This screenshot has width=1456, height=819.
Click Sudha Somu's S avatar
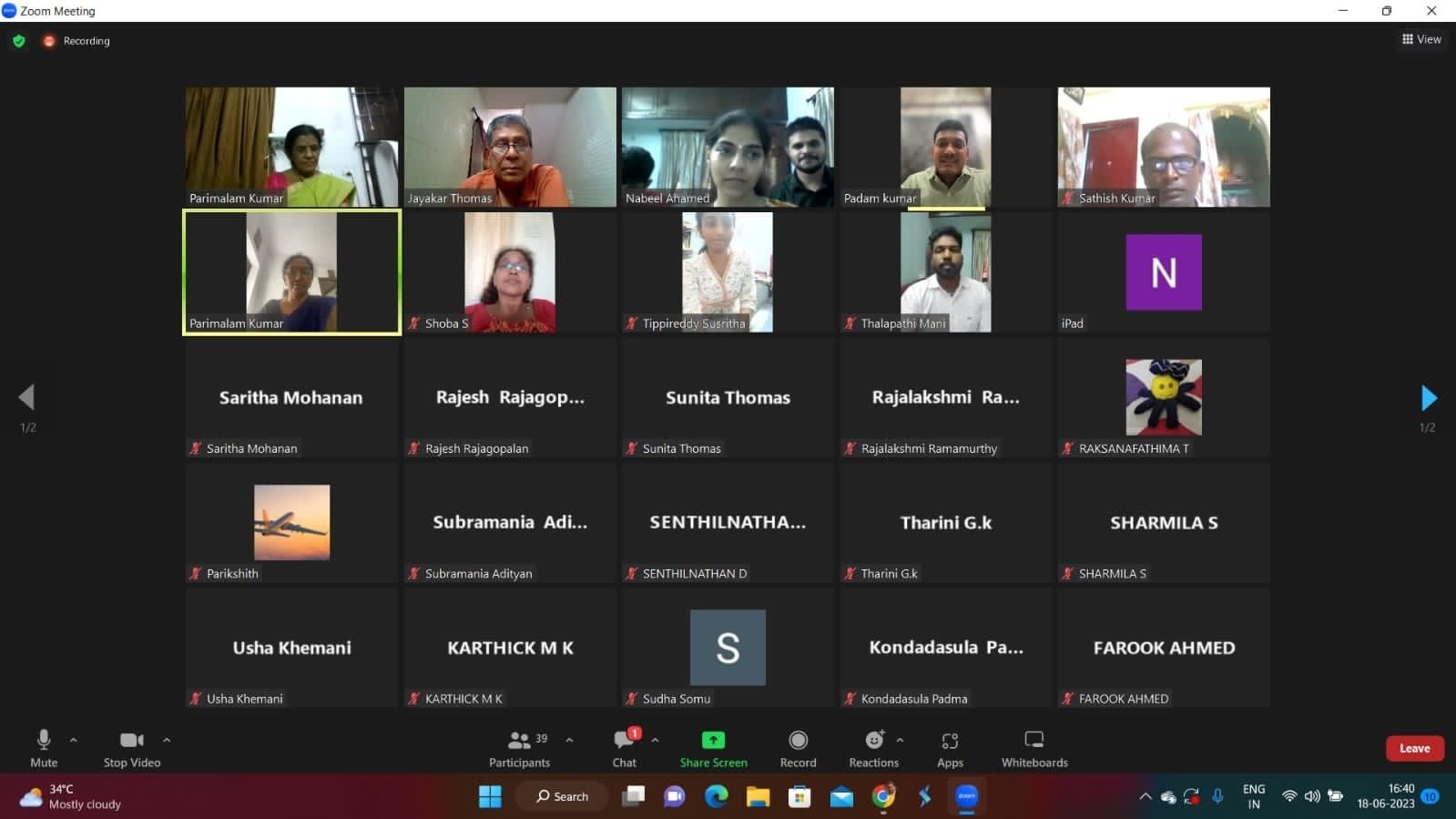coord(728,648)
